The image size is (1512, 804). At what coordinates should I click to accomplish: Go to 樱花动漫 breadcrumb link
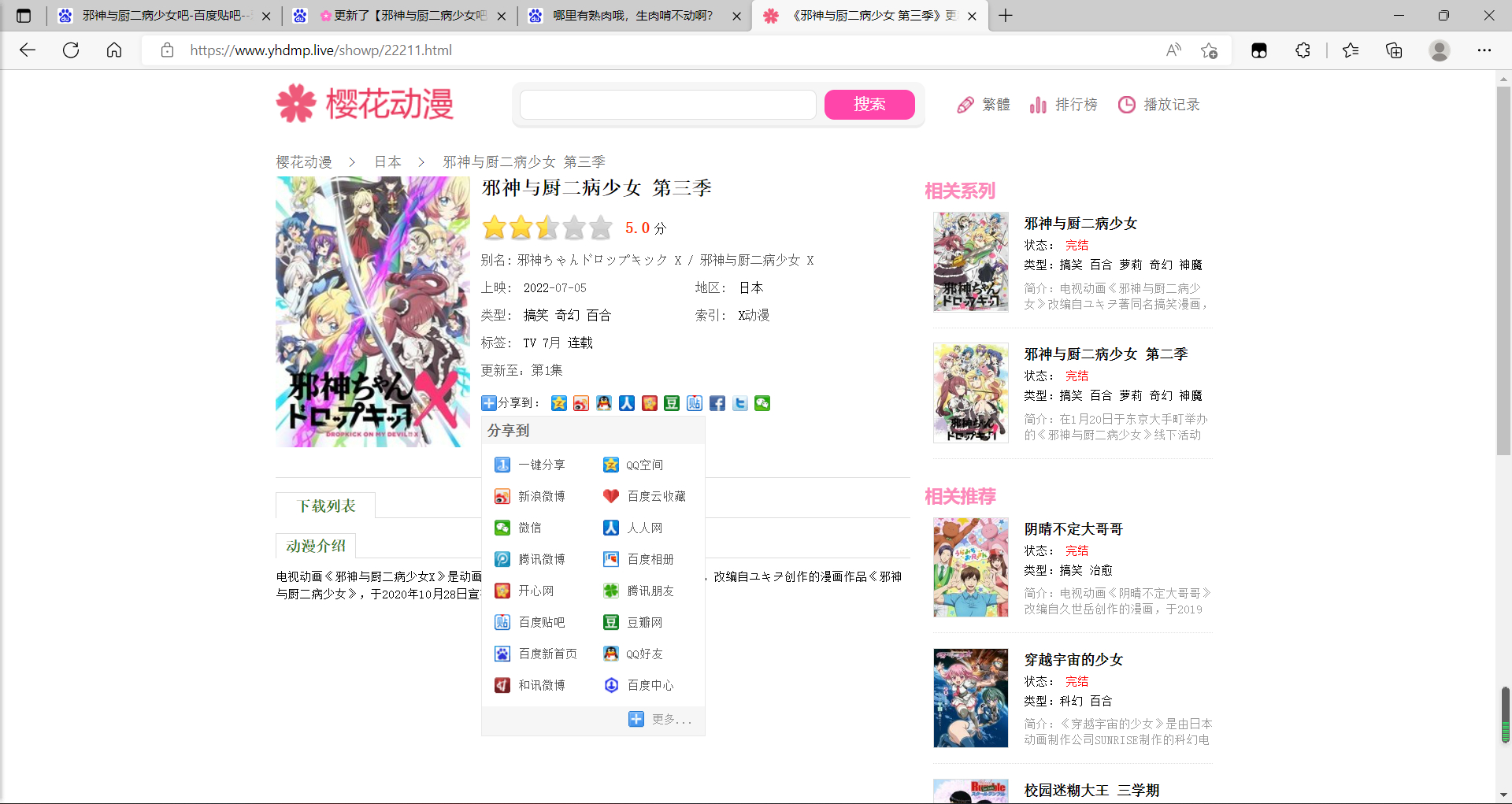point(304,161)
